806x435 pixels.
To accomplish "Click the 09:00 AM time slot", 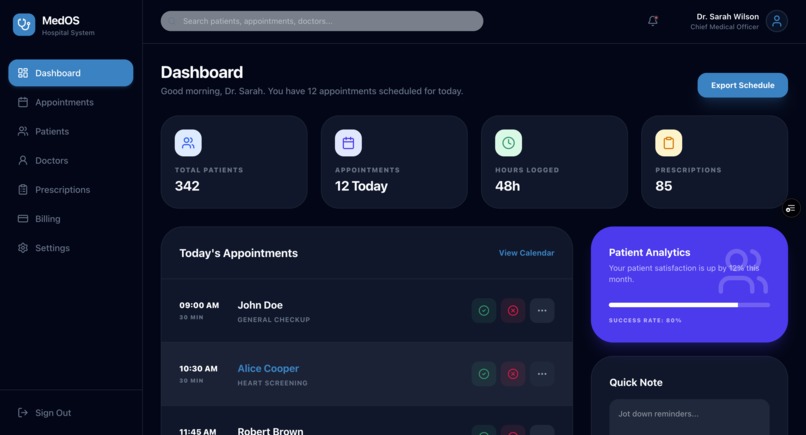I will click(x=199, y=305).
